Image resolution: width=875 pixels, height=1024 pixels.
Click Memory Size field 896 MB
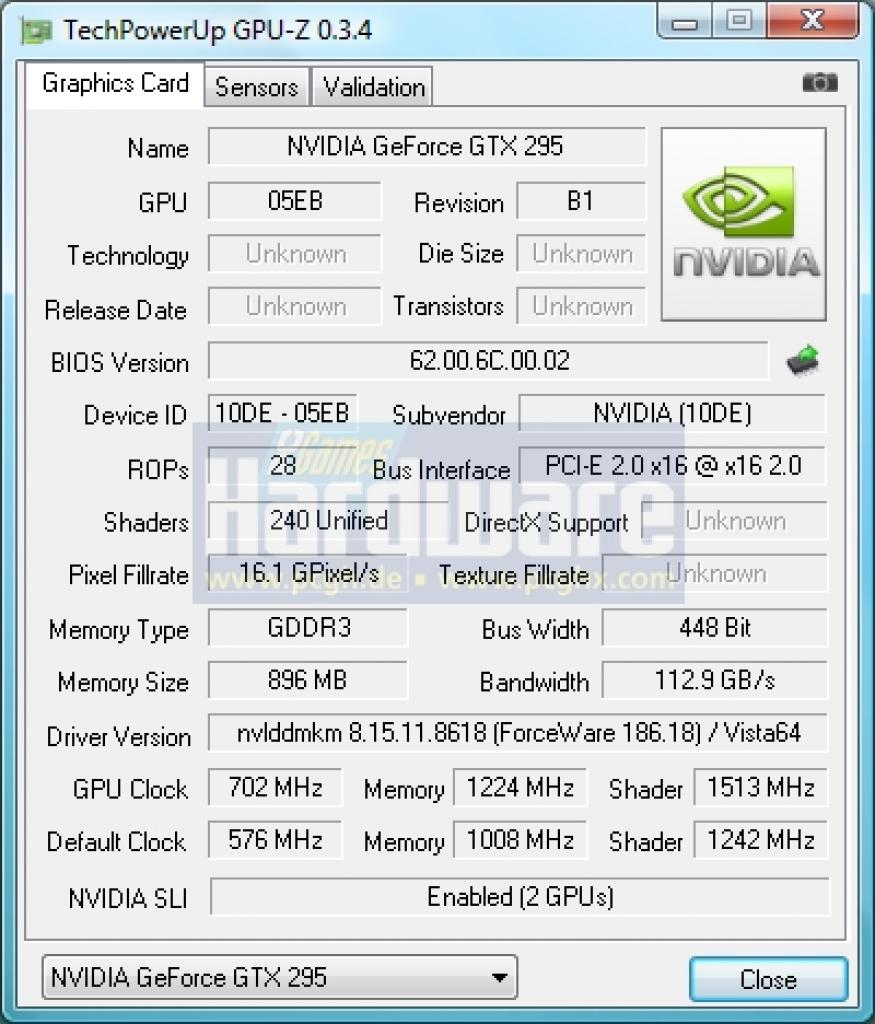tap(308, 680)
